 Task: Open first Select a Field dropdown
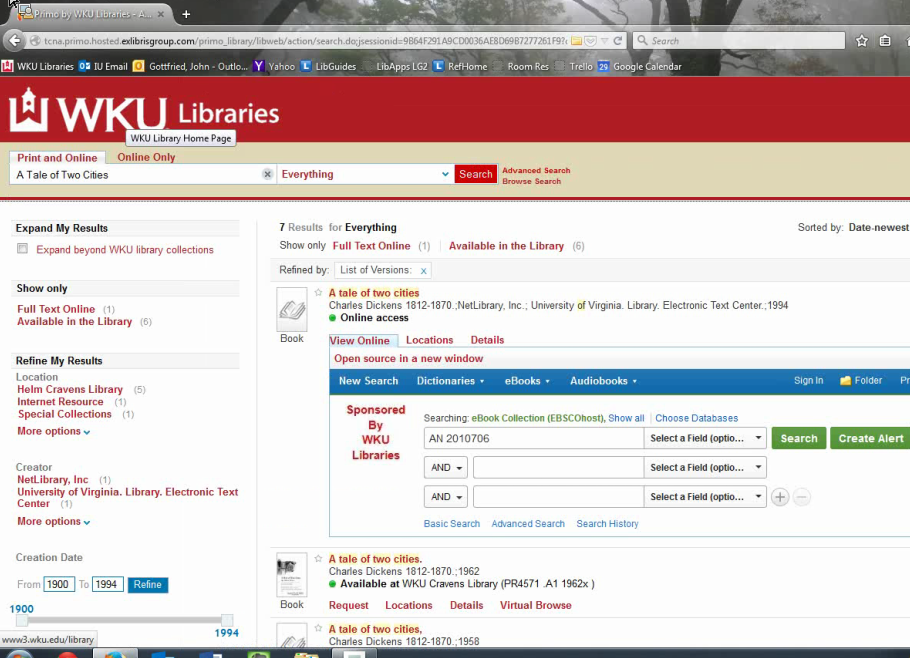[x=707, y=438]
